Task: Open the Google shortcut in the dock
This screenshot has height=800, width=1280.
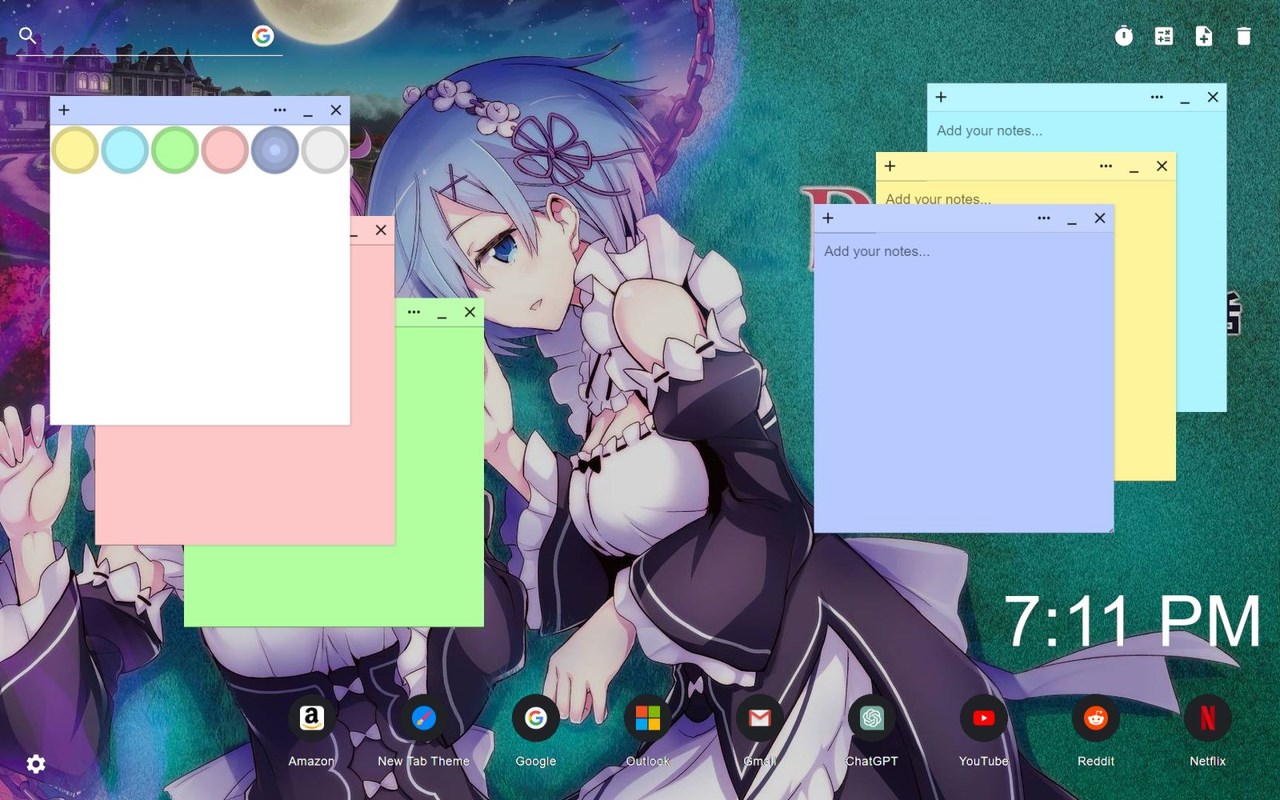Action: coord(536,718)
